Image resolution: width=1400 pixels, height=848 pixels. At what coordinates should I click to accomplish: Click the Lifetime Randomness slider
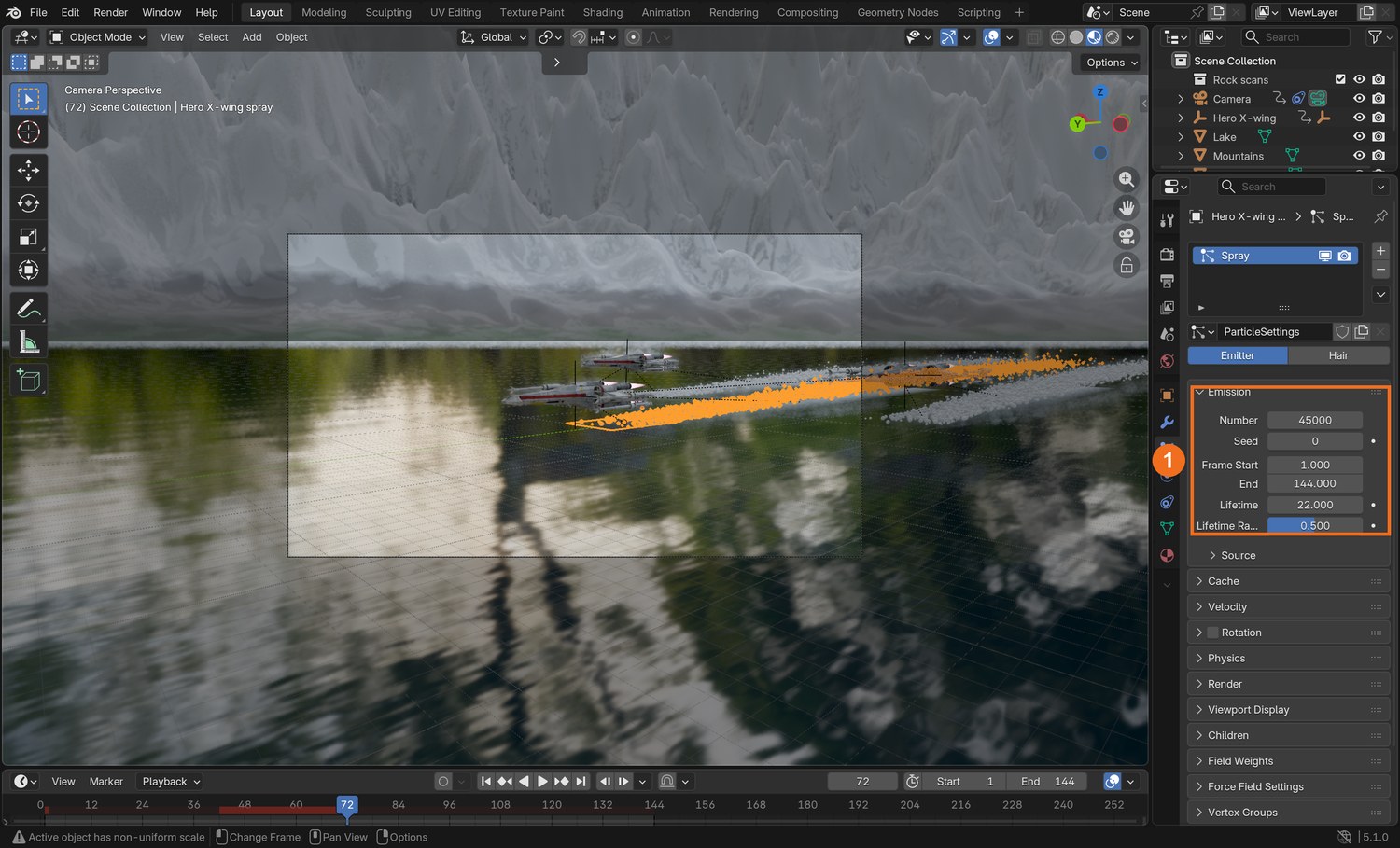[1315, 526]
